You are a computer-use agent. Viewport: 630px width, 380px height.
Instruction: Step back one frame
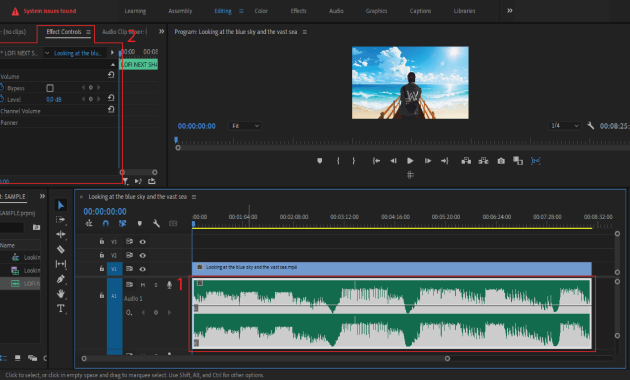(393, 161)
